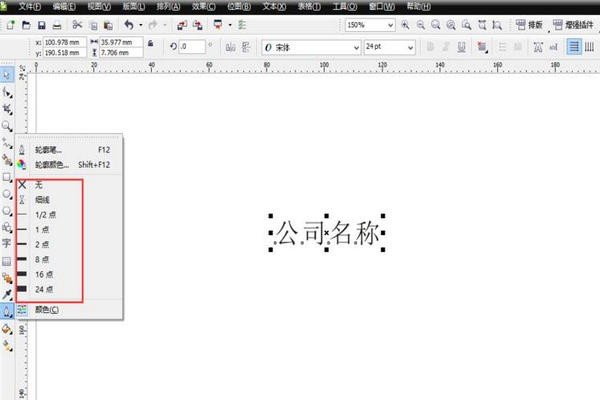Switch text to horizontal direction

tap(574, 46)
